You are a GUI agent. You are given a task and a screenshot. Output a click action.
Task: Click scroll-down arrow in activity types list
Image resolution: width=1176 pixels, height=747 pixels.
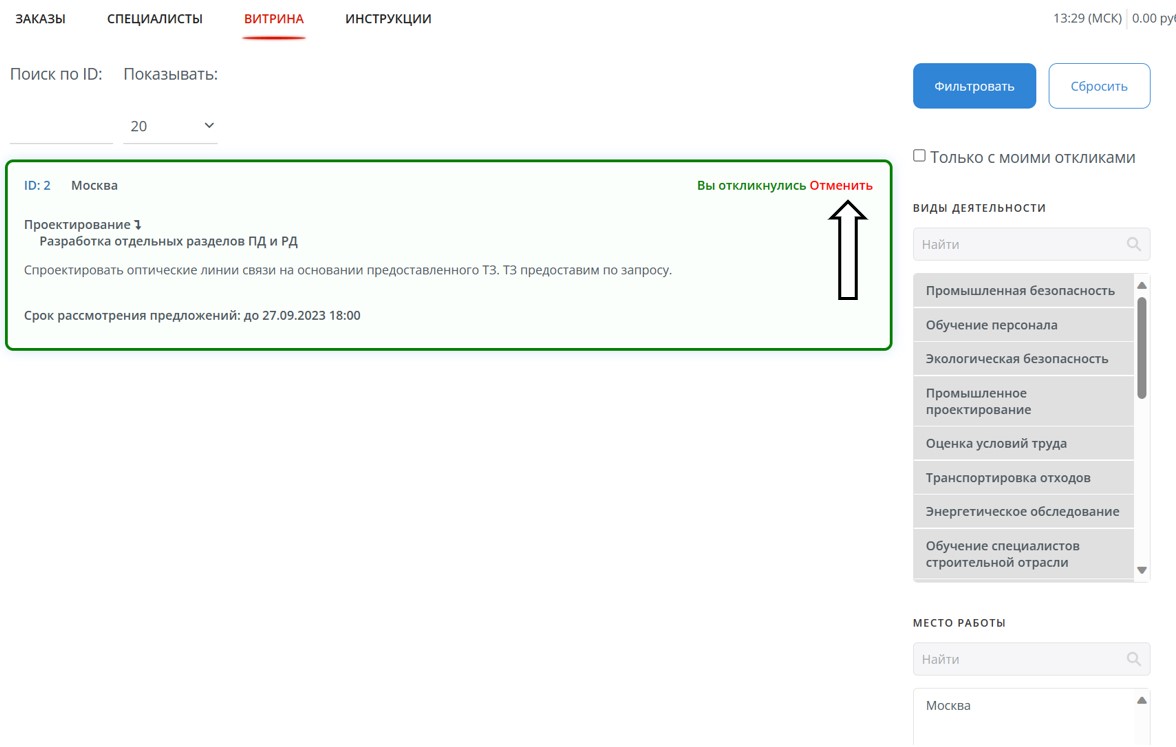pos(1142,570)
